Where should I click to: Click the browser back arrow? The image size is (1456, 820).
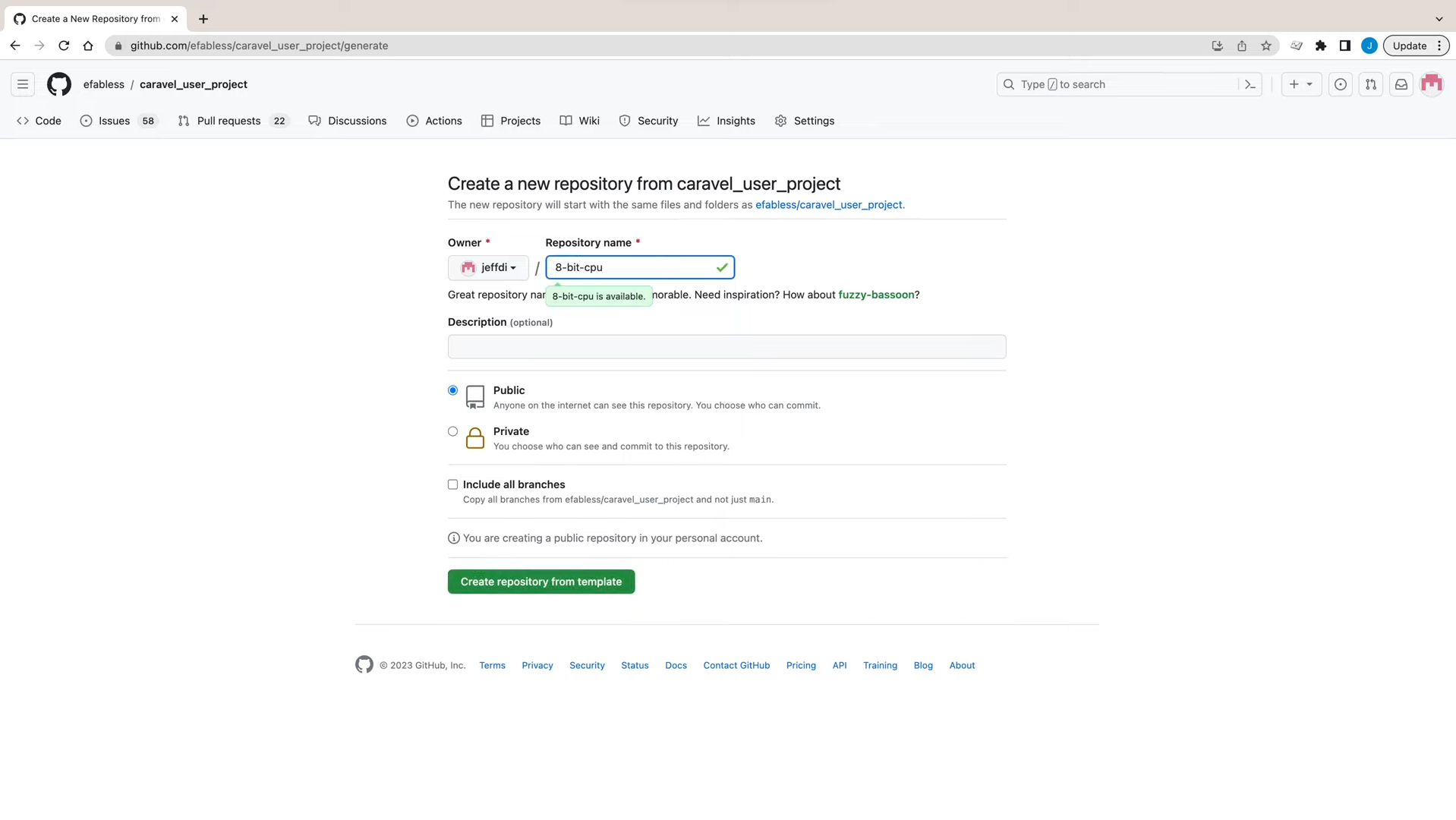15,46
